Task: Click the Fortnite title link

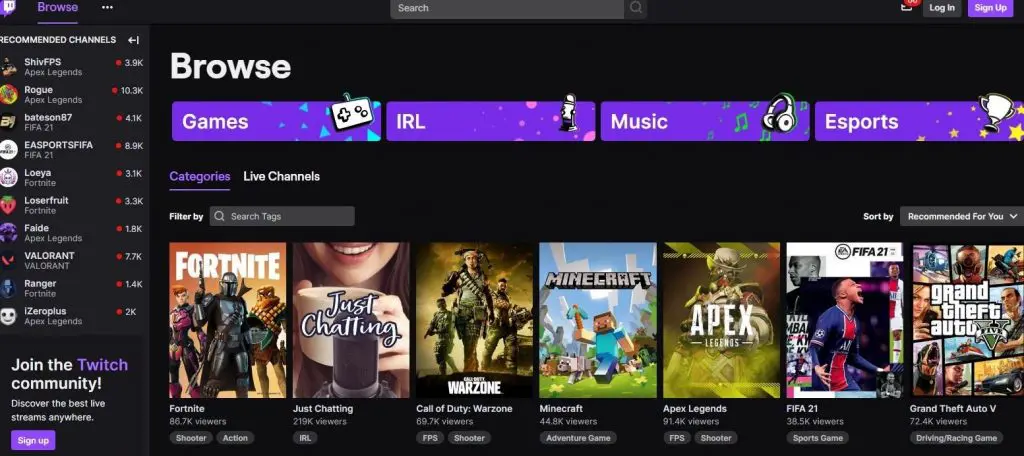Action: 187,409
